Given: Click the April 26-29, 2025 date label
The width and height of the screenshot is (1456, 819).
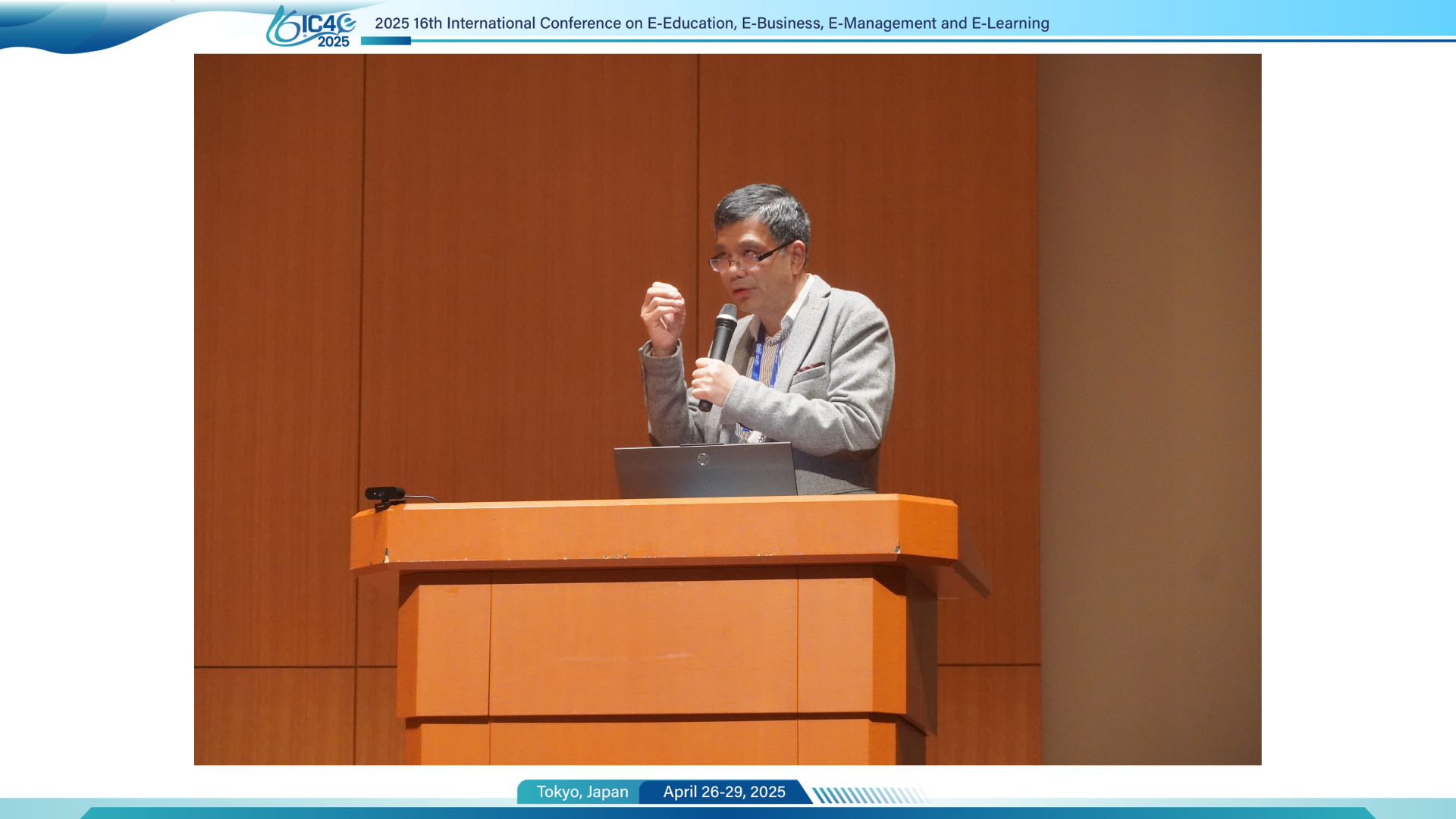Looking at the screenshot, I should [723, 792].
